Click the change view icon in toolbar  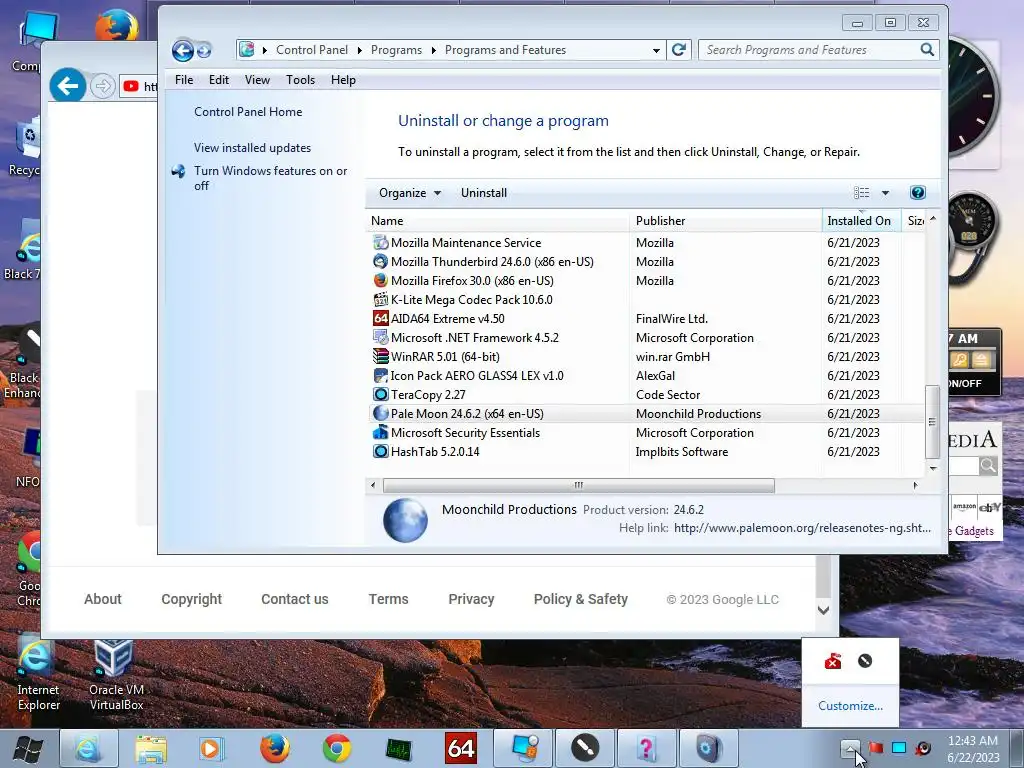[x=861, y=193]
